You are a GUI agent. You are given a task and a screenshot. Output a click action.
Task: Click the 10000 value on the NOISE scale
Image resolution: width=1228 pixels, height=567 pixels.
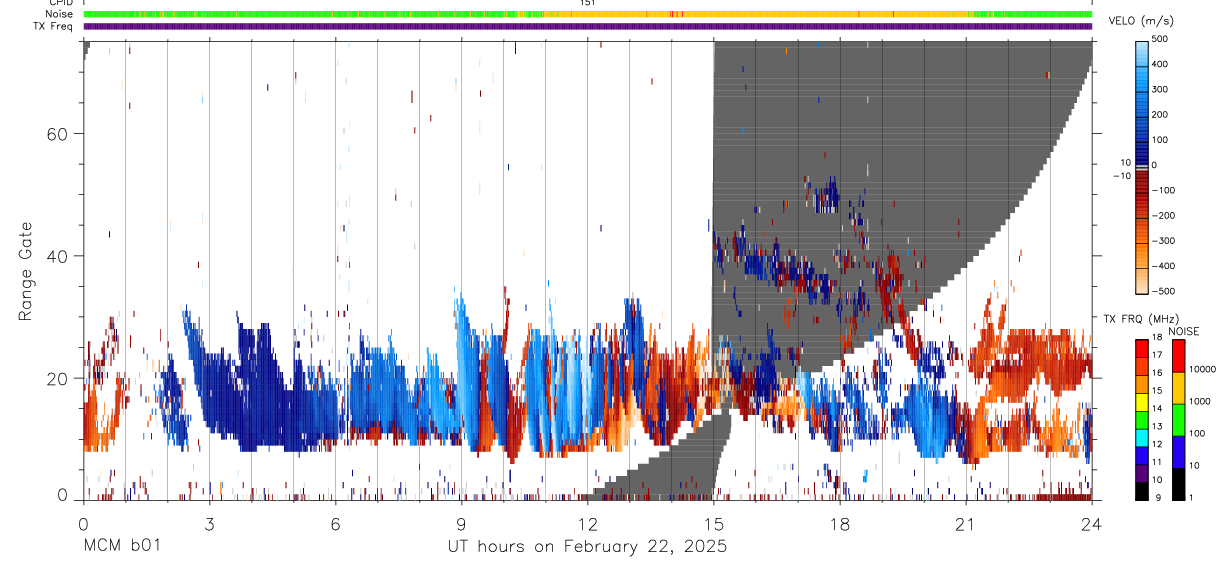tap(1203, 370)
